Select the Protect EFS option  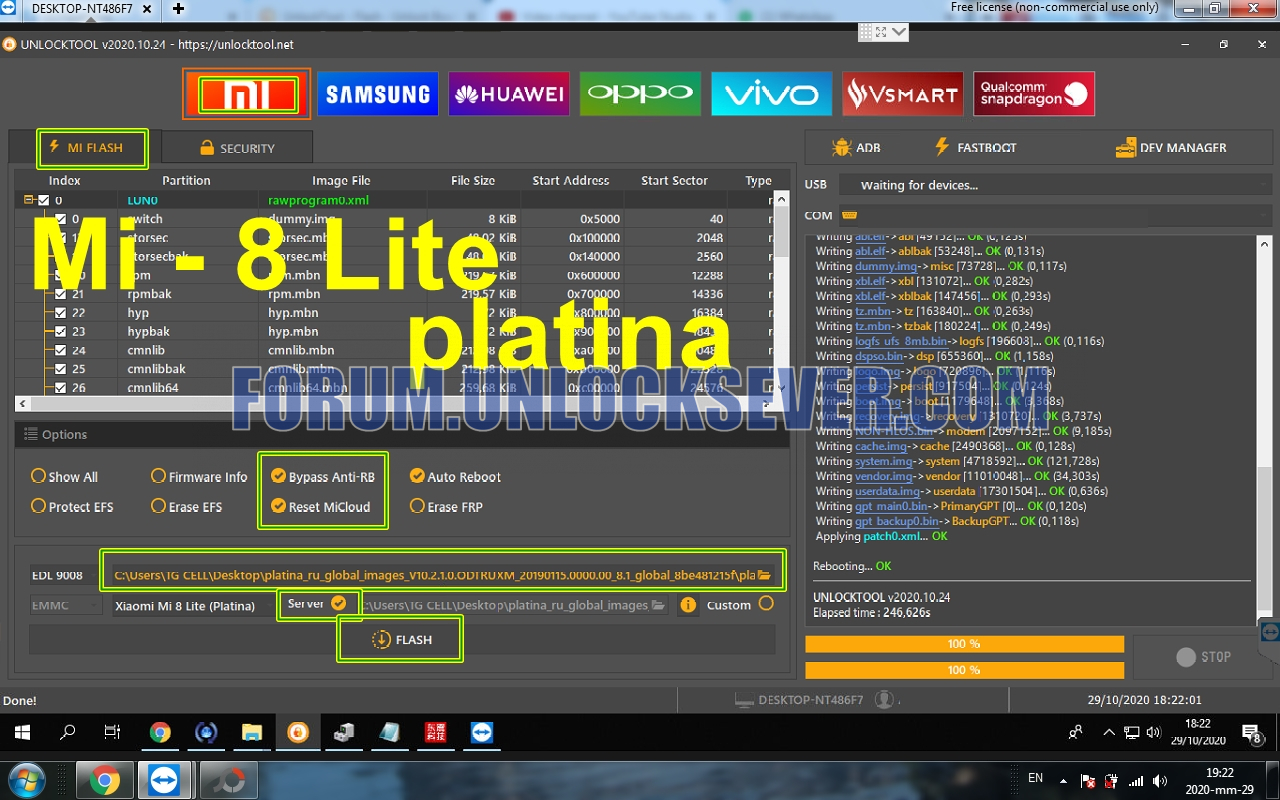(x=72, y=507)
